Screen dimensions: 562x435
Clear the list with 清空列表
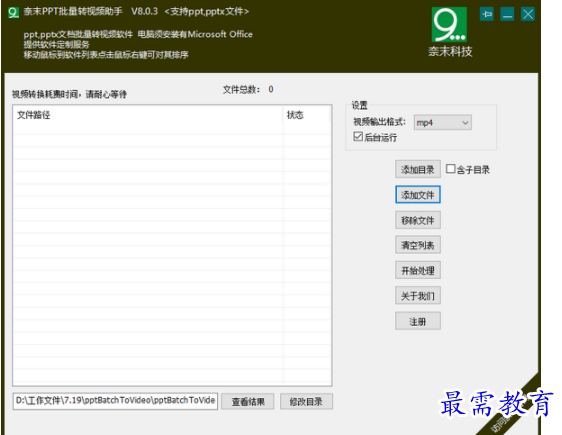(418, 245)
